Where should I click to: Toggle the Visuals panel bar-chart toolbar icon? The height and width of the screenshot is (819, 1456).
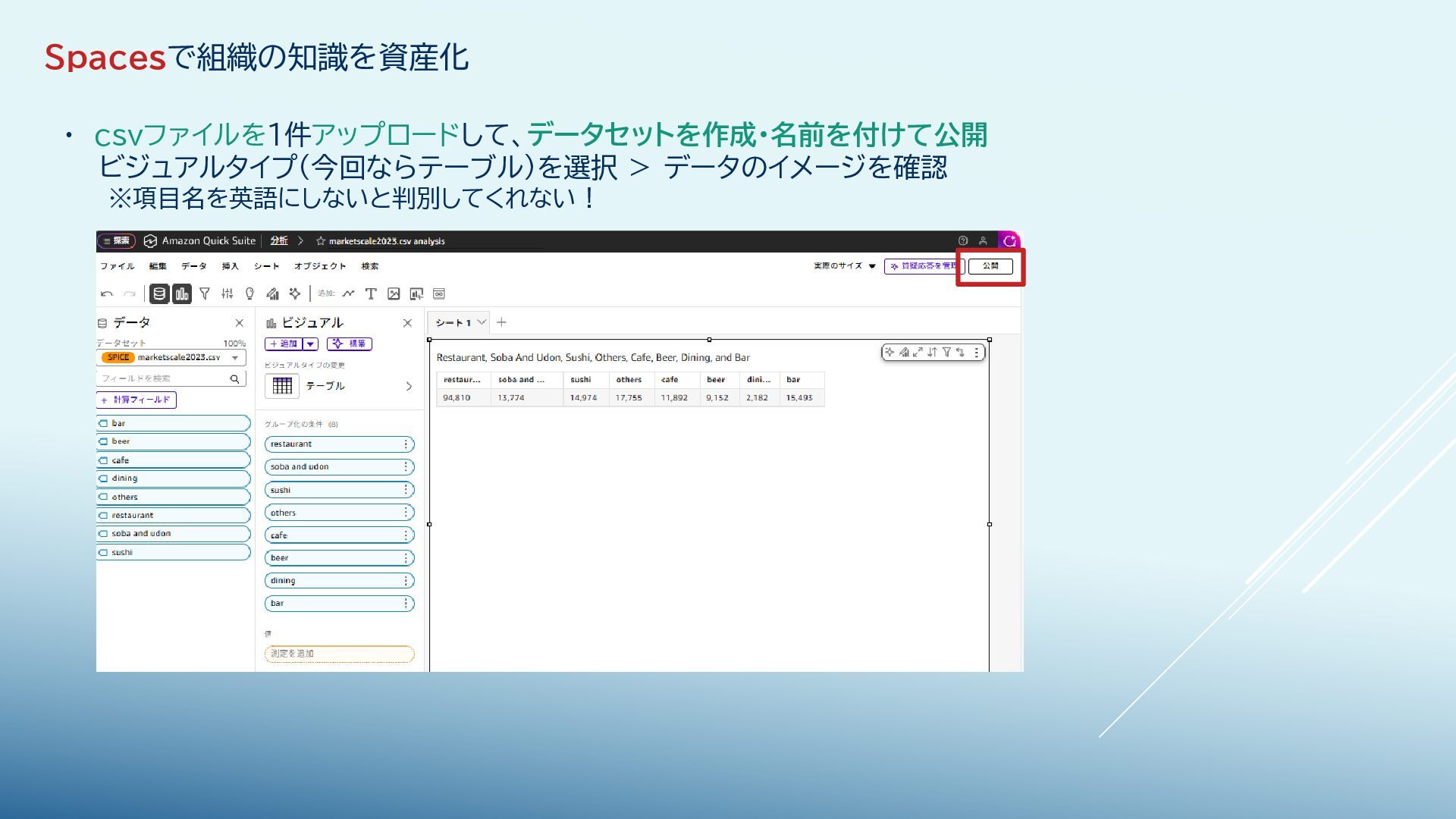click(182, 293)
